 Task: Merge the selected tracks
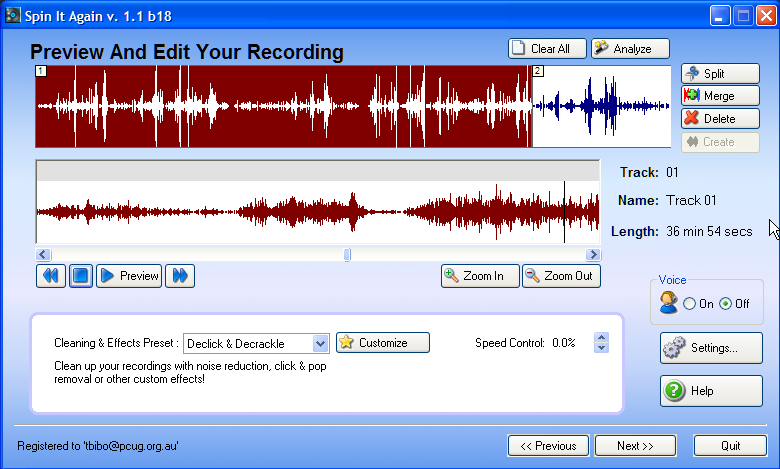click(x=720, y=96)
